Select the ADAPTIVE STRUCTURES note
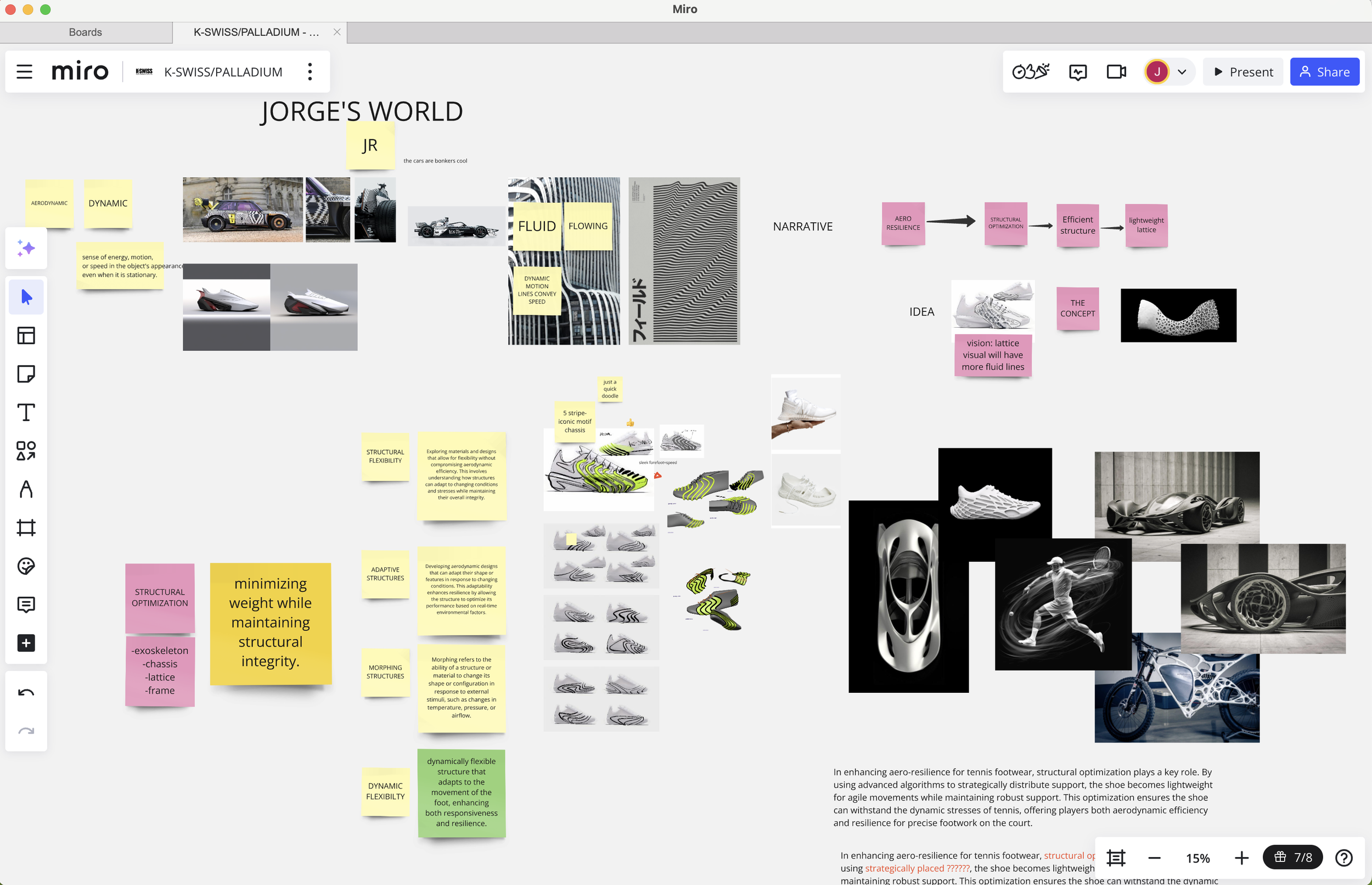 coord(385,574)
